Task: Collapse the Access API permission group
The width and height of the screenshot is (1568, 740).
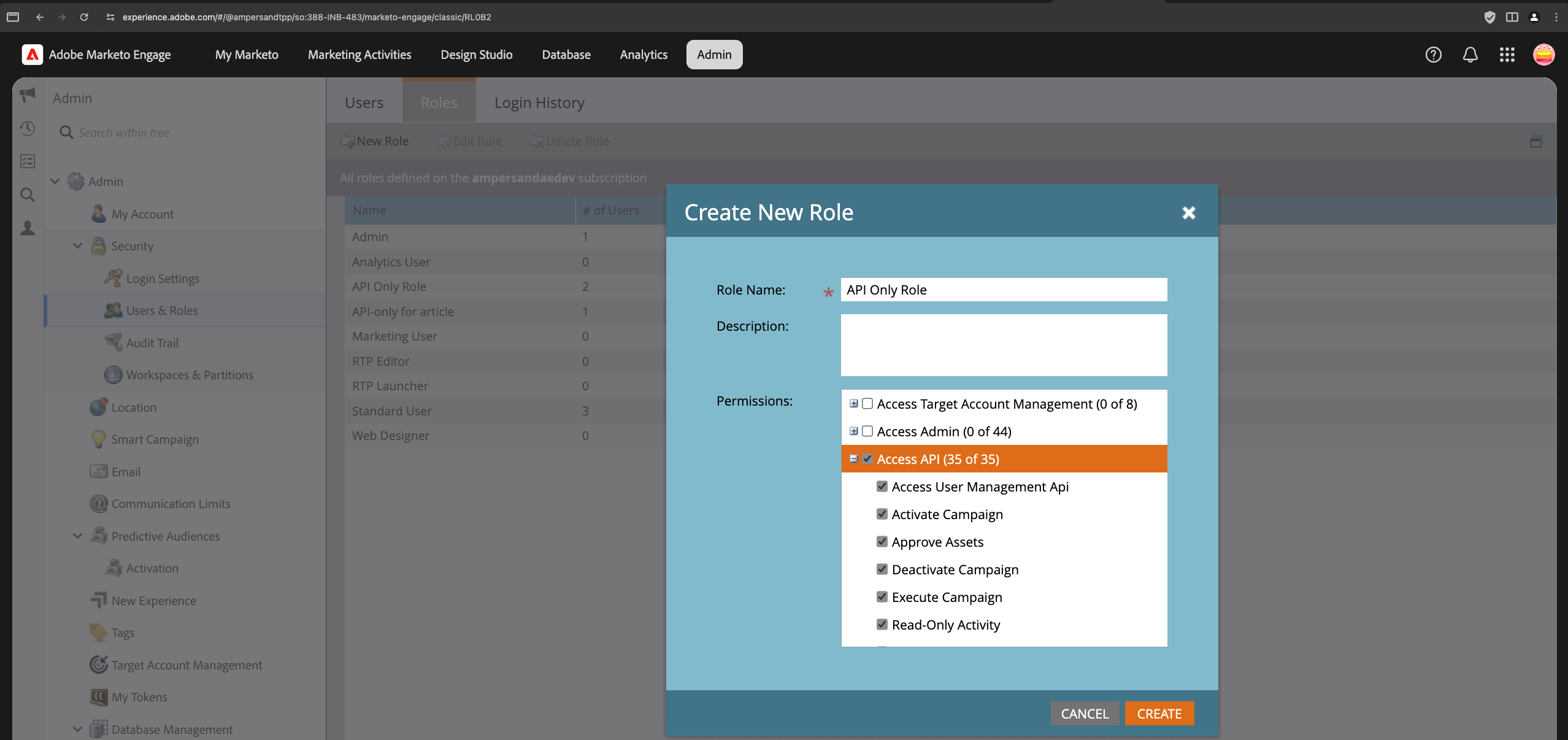Action: 853,459
